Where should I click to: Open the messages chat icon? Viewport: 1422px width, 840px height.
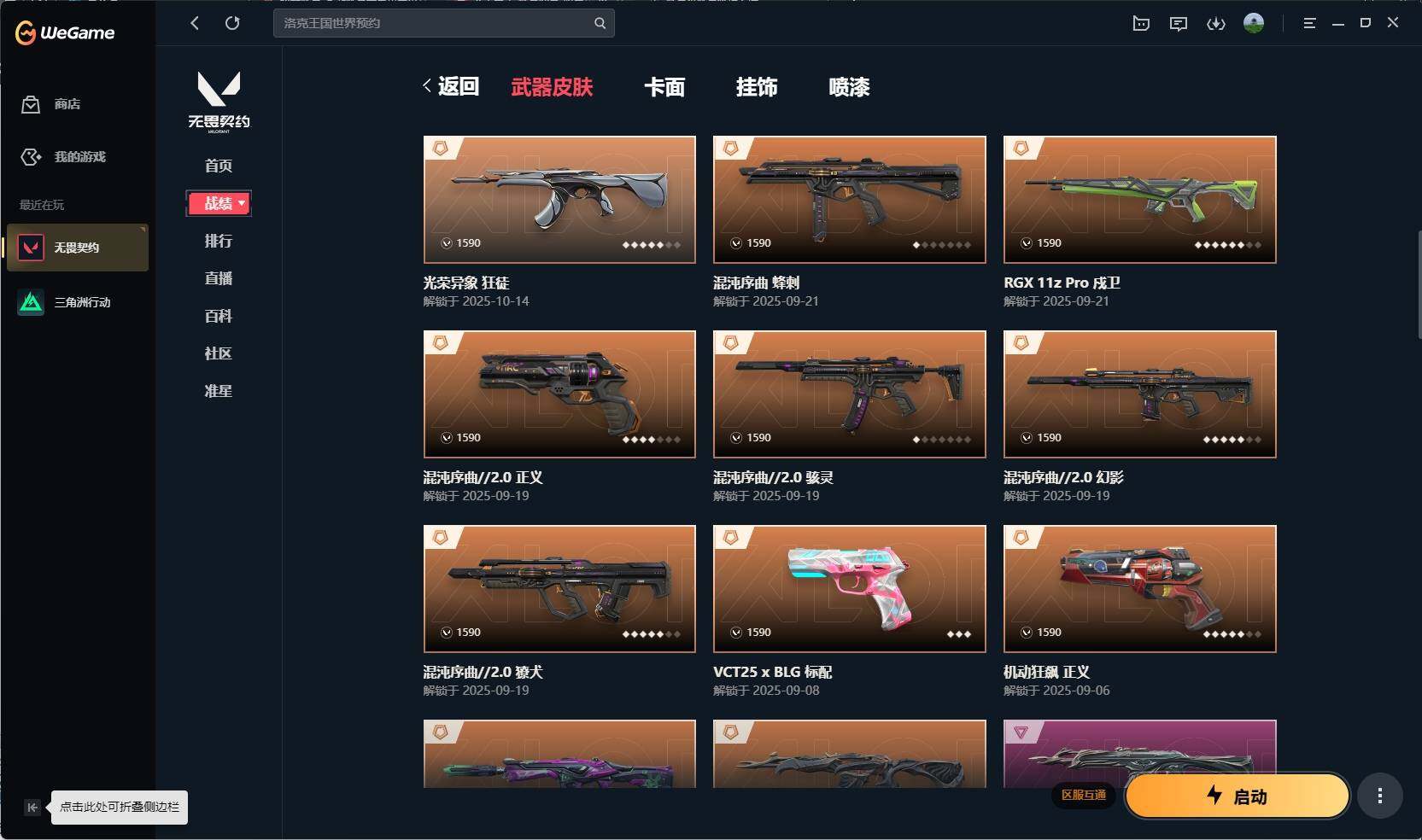click(x=1179, y=24)
